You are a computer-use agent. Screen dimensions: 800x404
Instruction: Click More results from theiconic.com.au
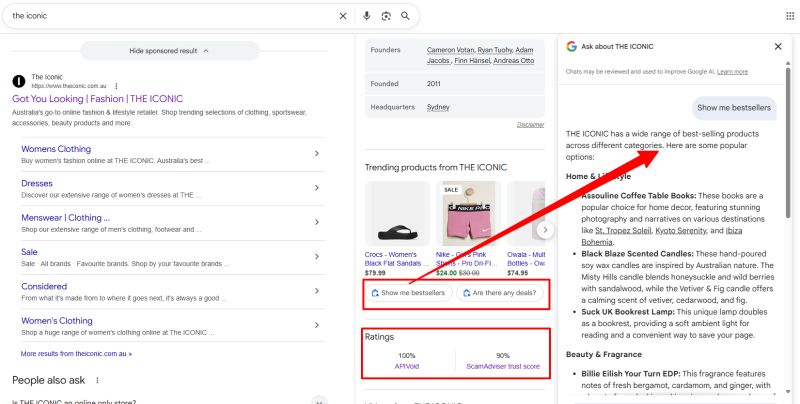[x=76, y=354]
